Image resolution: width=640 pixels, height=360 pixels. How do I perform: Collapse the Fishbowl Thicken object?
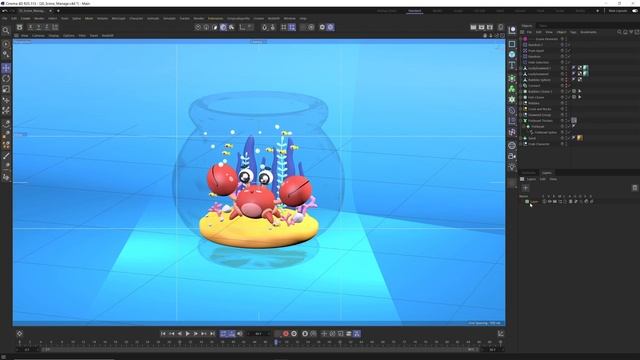tap(521, 121)
